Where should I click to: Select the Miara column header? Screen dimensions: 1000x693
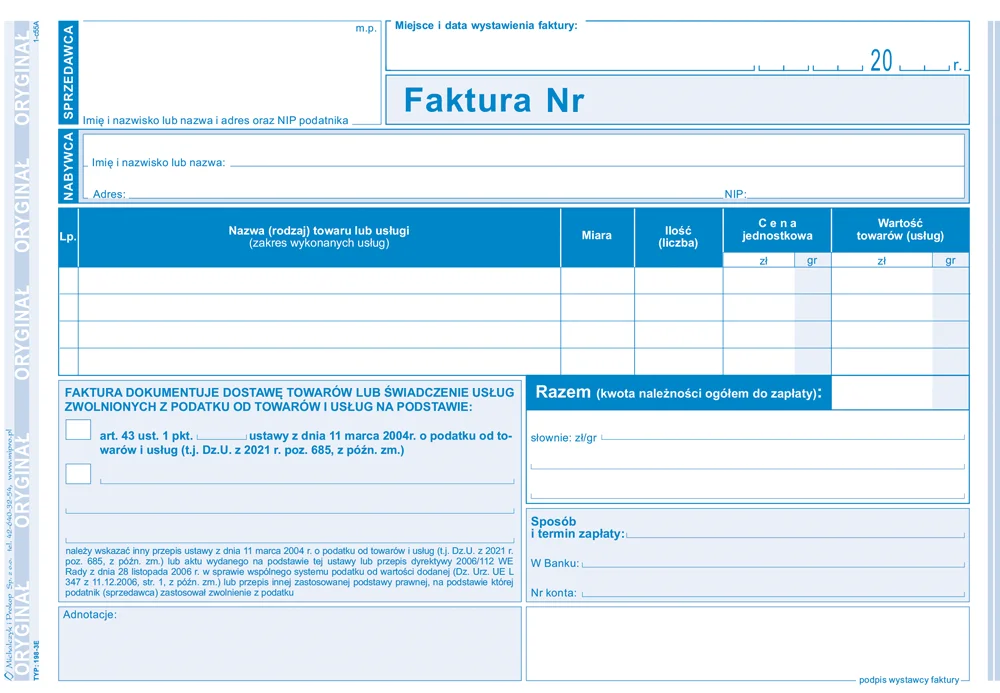pos(597,236)
